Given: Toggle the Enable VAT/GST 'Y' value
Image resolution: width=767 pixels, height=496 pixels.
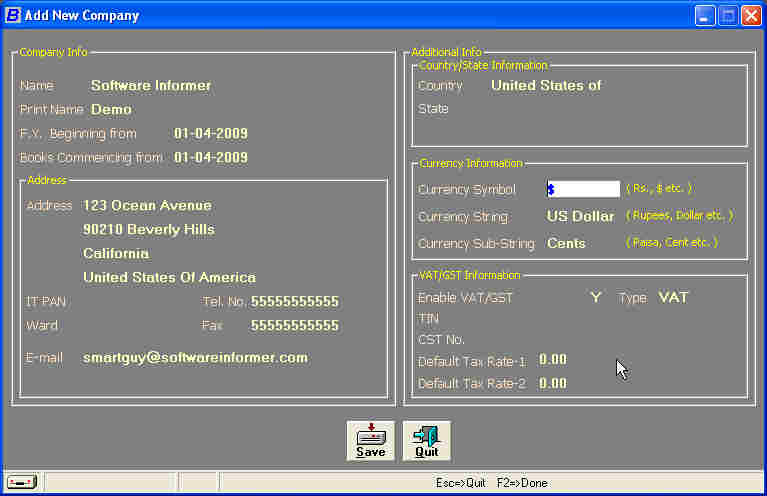Looking at the screenshot, I should tap(595, 298).
